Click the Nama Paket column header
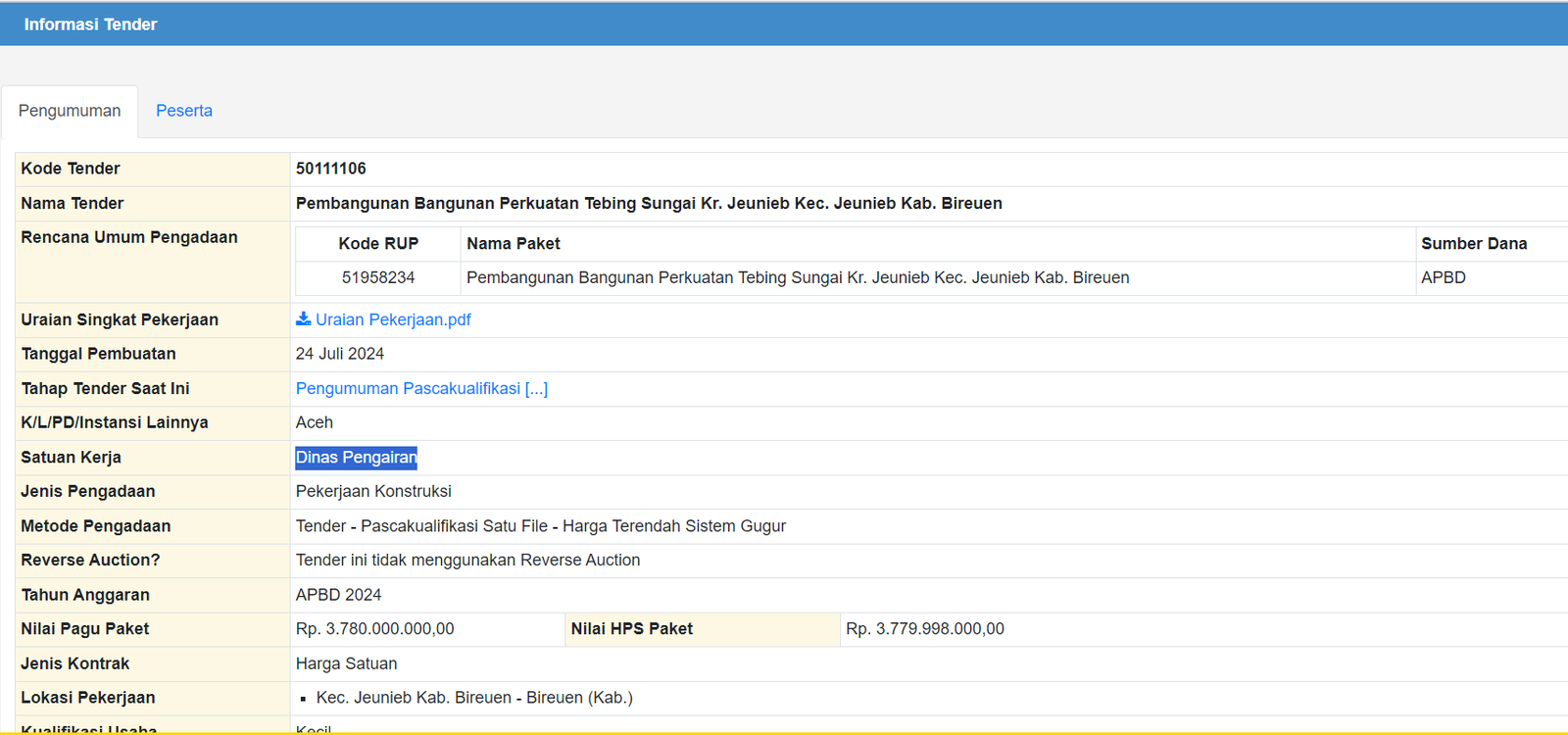 click(x=514, y=243)
